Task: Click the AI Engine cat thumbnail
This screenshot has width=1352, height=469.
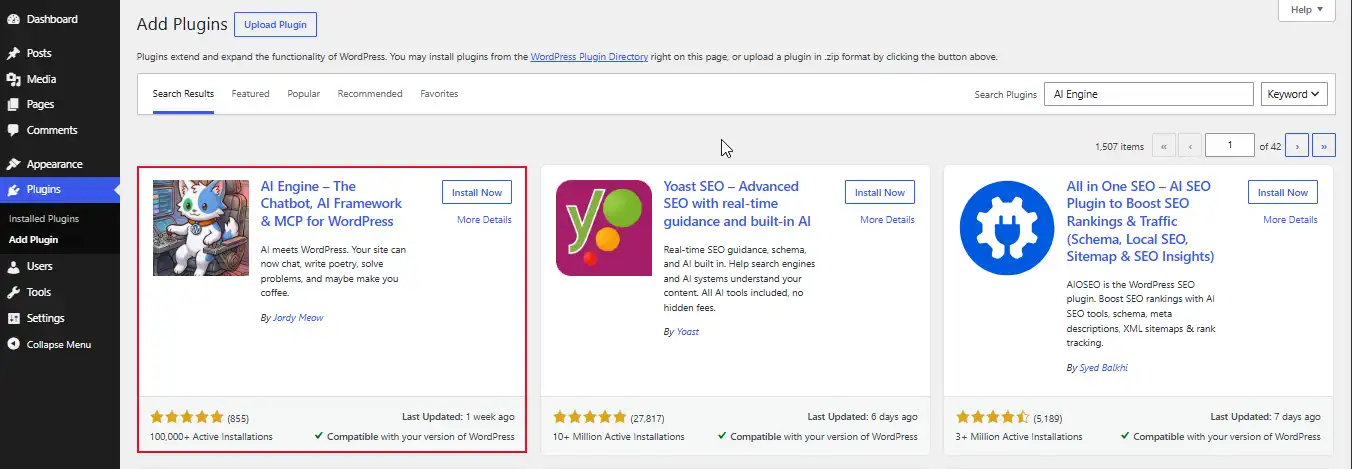Action: pos(201,228)
